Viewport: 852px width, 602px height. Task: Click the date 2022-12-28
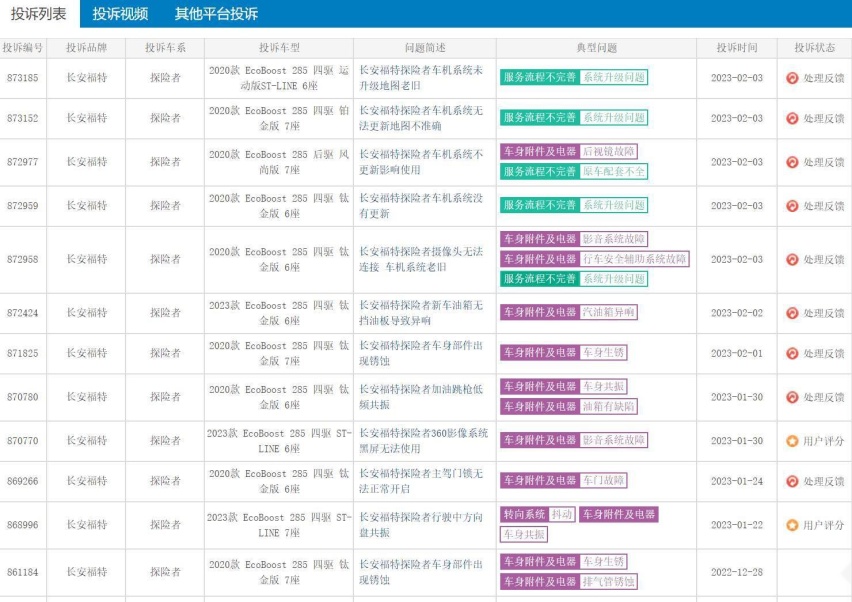coord(737,572)
